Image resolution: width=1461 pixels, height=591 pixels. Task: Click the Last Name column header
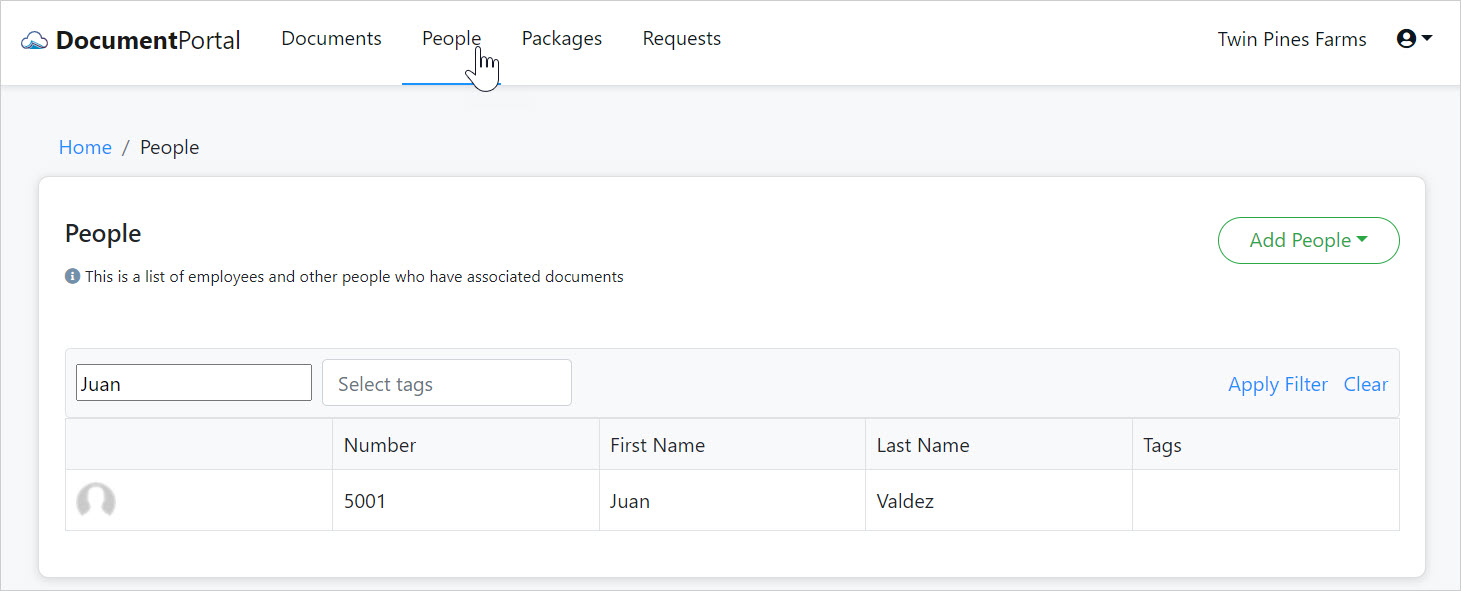[922, 446]
